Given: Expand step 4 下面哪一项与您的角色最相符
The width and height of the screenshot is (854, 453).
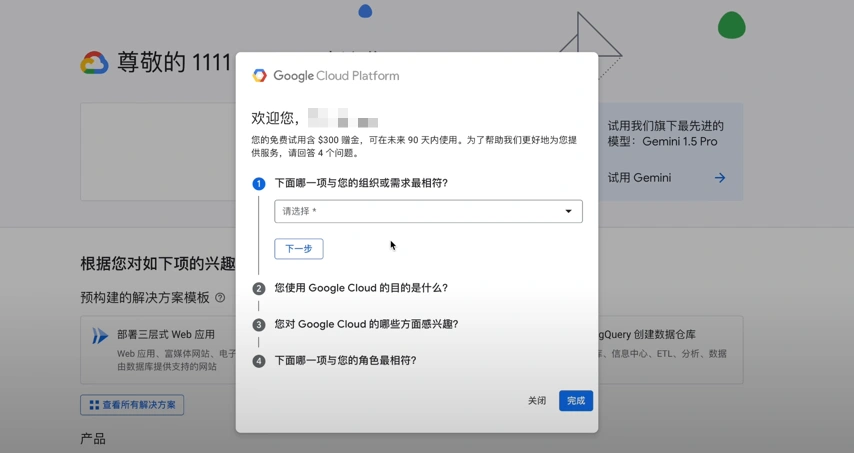Looking at the screenshot, I should click(x=345, y=360).
